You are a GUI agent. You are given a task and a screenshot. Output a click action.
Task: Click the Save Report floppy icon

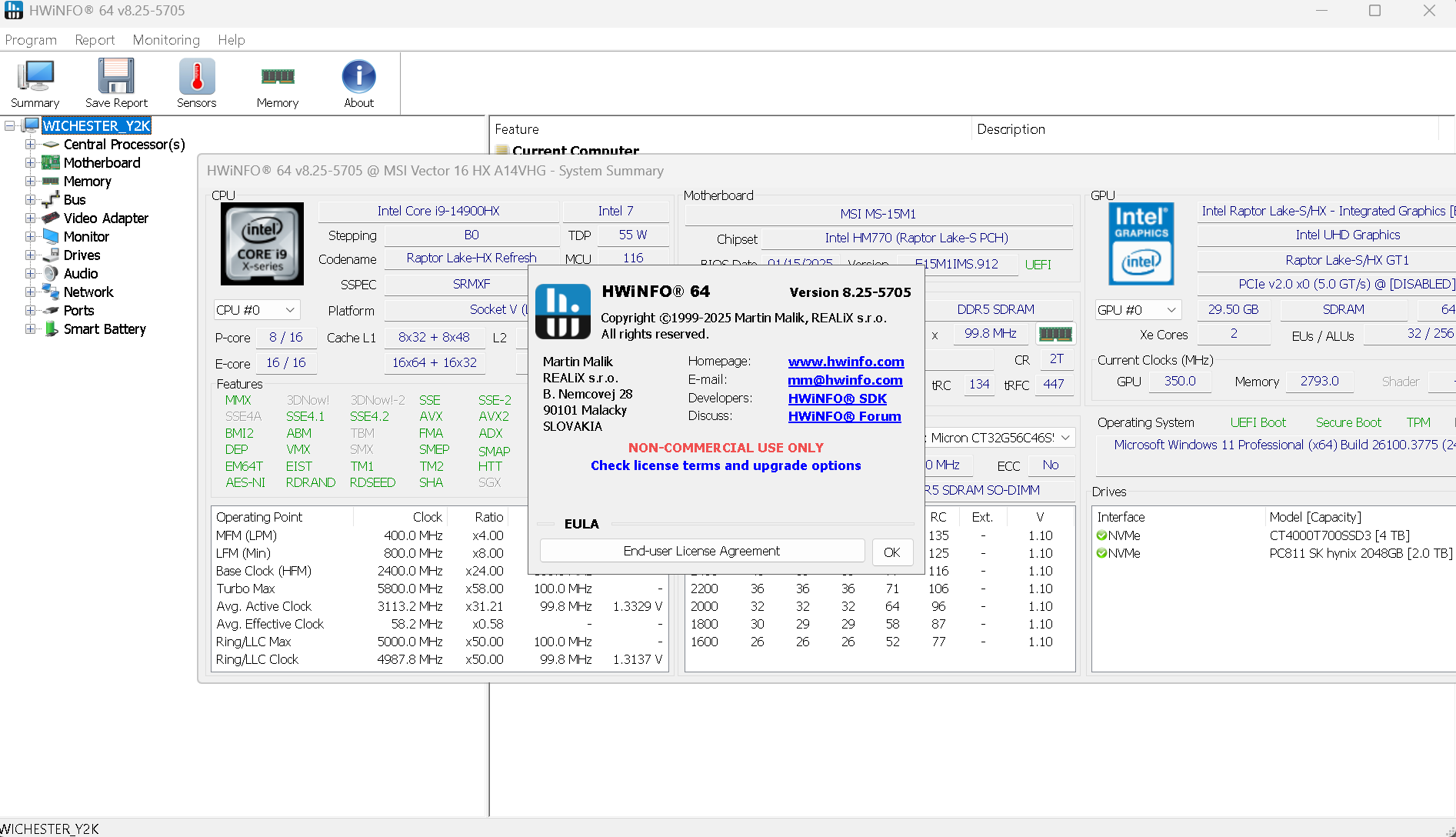pos(116,77)
